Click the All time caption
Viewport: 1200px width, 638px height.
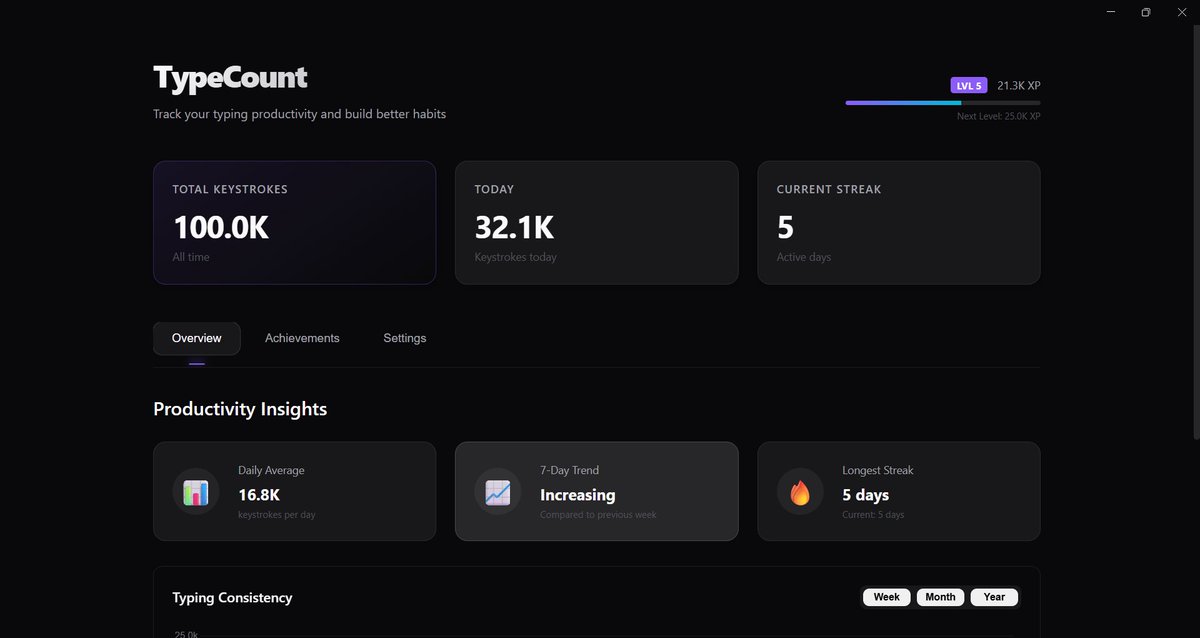click(191, 257)
